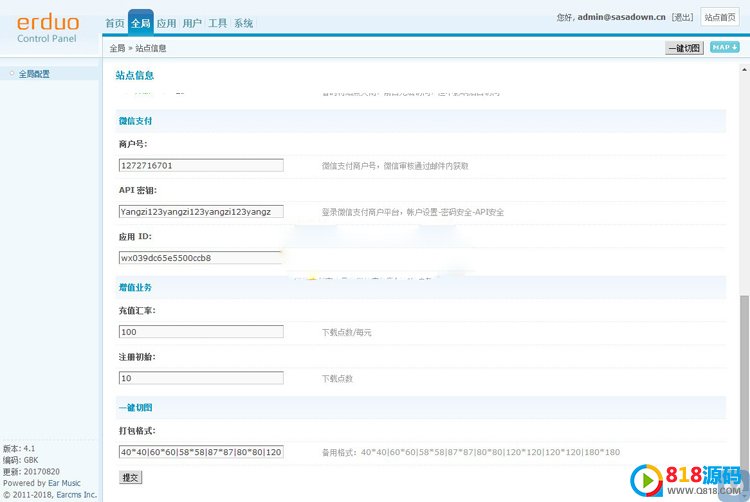750x502 pixels.
Task: Click the 充值汇率 input field
Action: (x=201, y=332)
